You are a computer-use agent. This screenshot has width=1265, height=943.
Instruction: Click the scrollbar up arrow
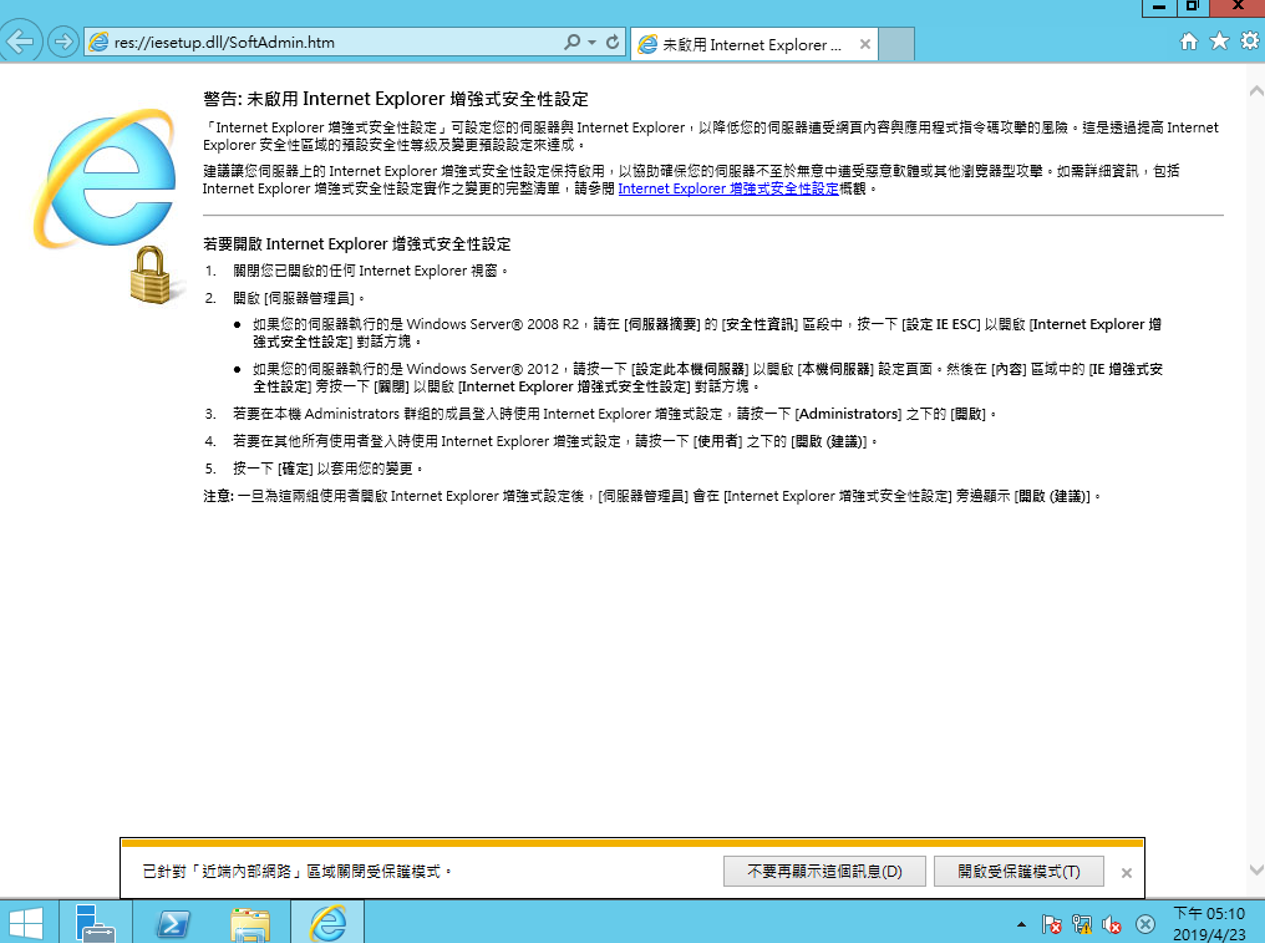(1256, 91)
